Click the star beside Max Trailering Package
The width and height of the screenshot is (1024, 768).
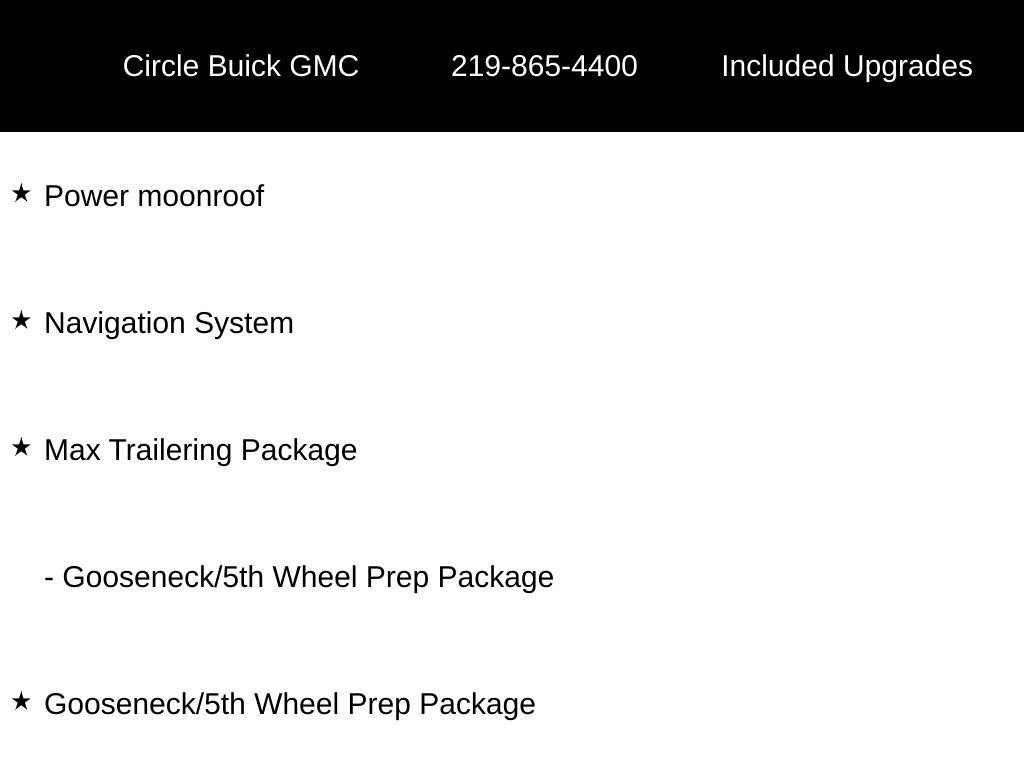click(21, 447)
